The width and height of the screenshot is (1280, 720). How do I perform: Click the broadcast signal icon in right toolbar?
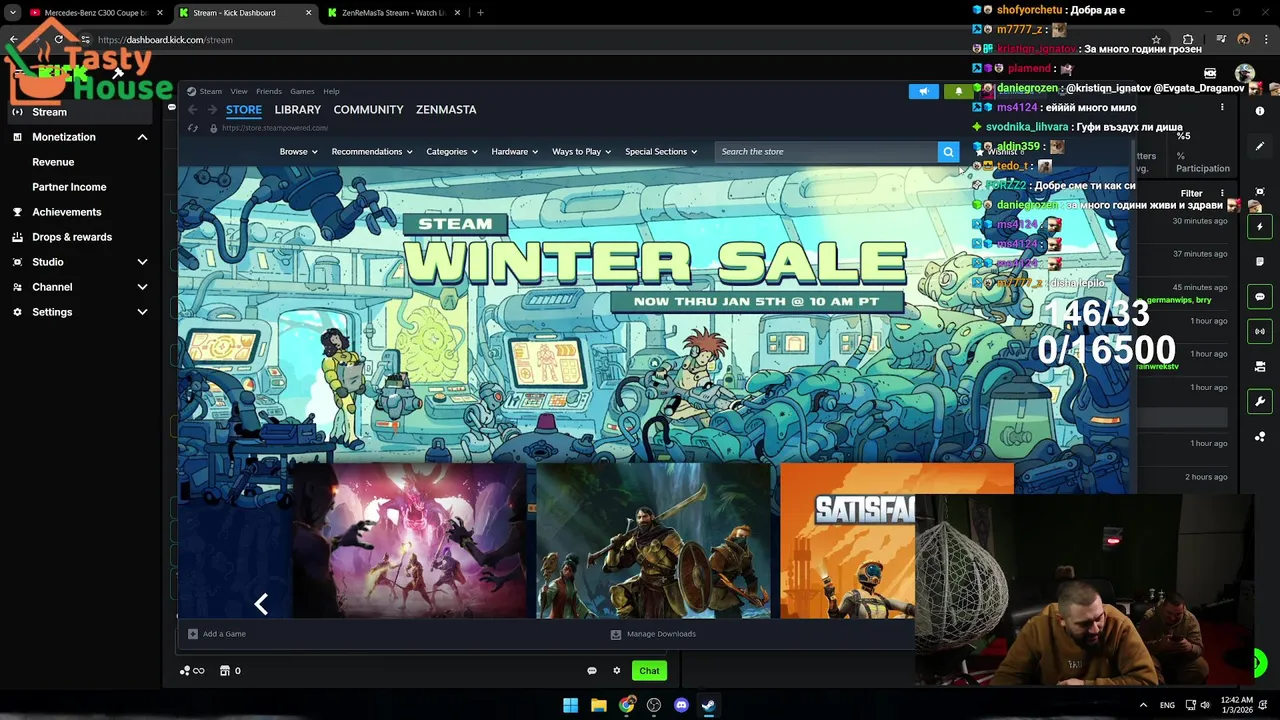click(x=1260, y=331)
